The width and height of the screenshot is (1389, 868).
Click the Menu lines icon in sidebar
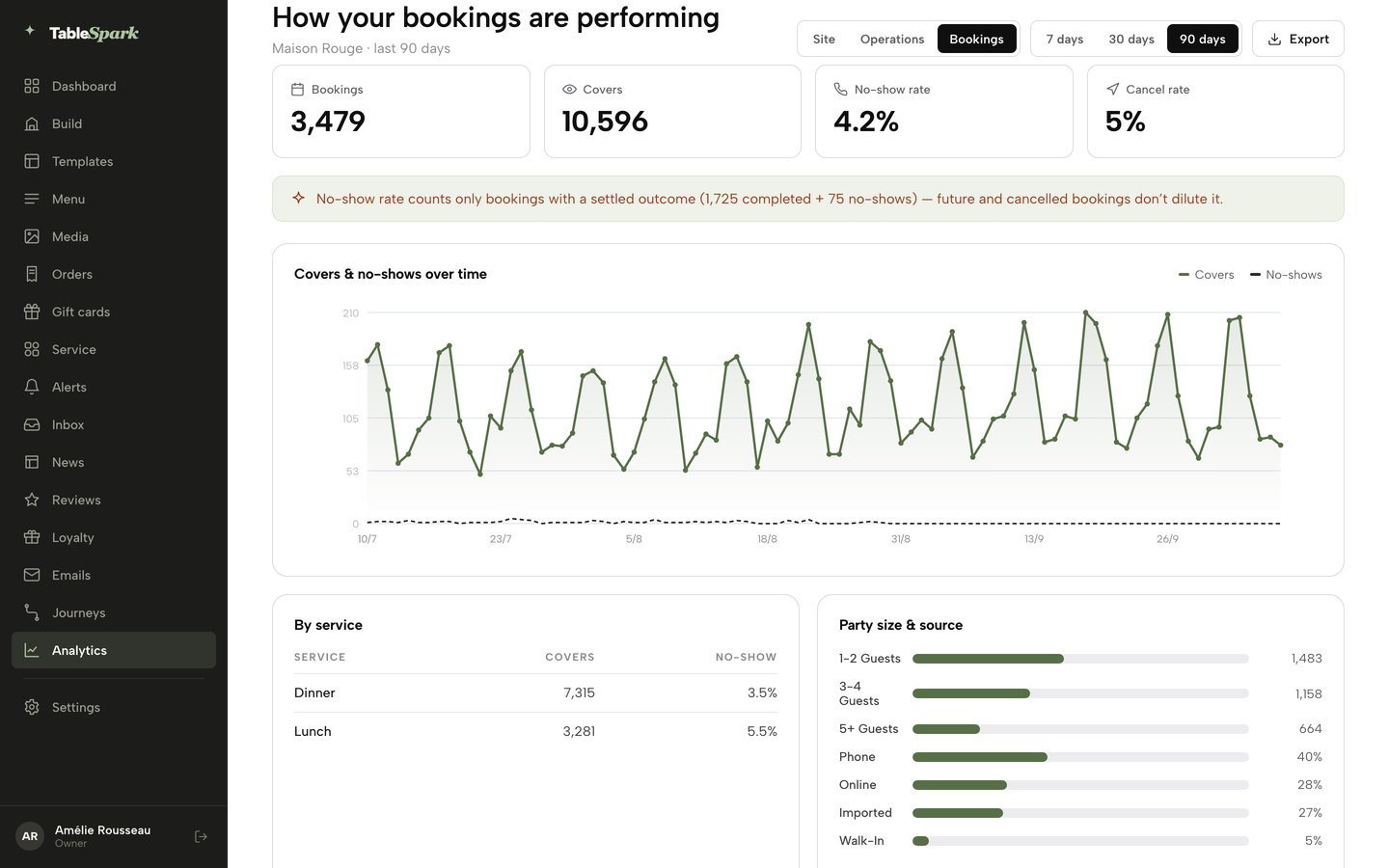pos(32,199)
